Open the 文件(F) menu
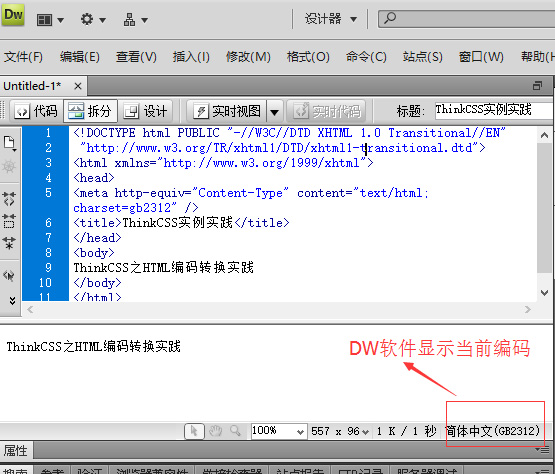555x474 pixels. (23, 57)
